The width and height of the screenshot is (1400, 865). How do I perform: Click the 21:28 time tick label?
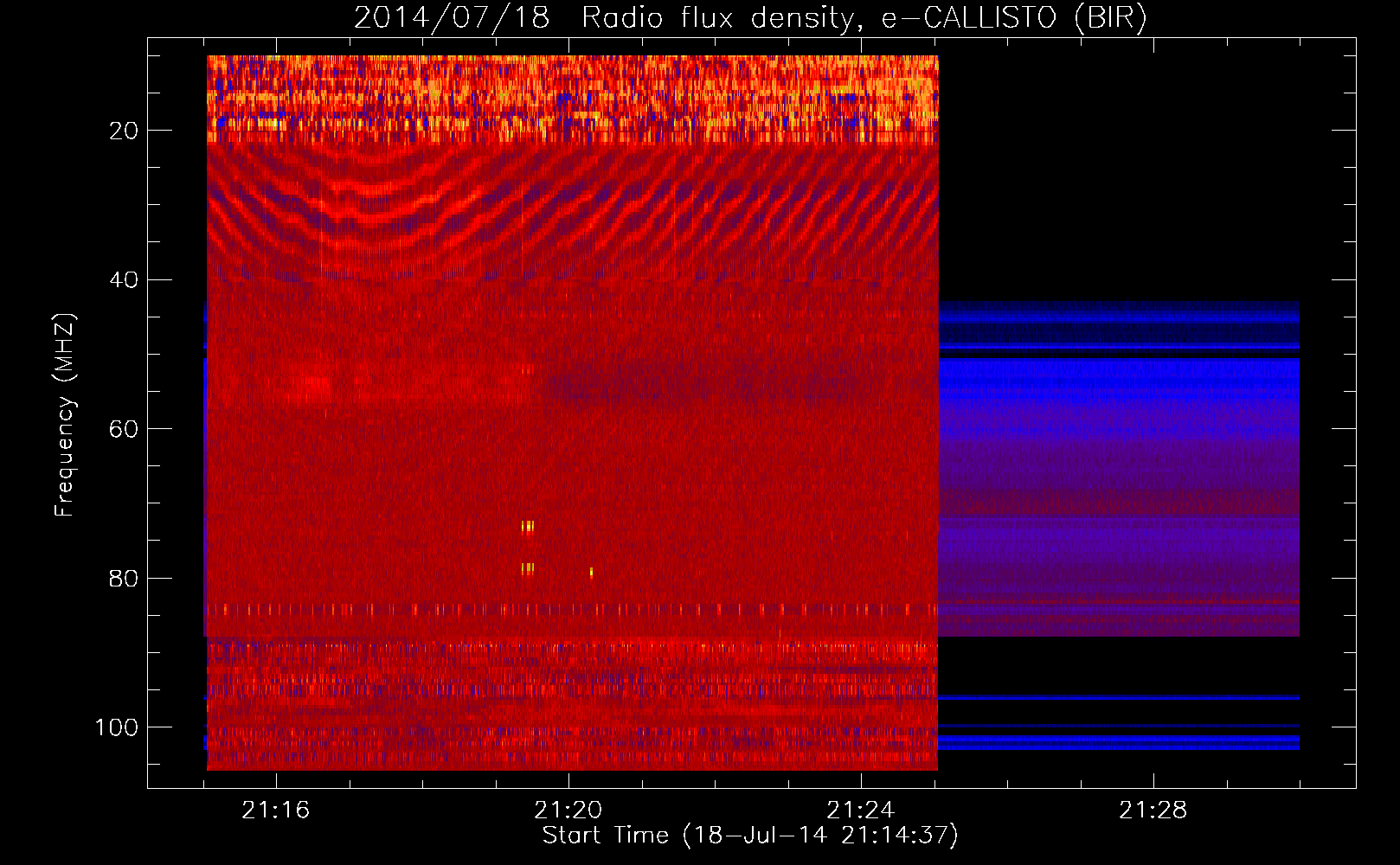click(x=1153, y=811)
